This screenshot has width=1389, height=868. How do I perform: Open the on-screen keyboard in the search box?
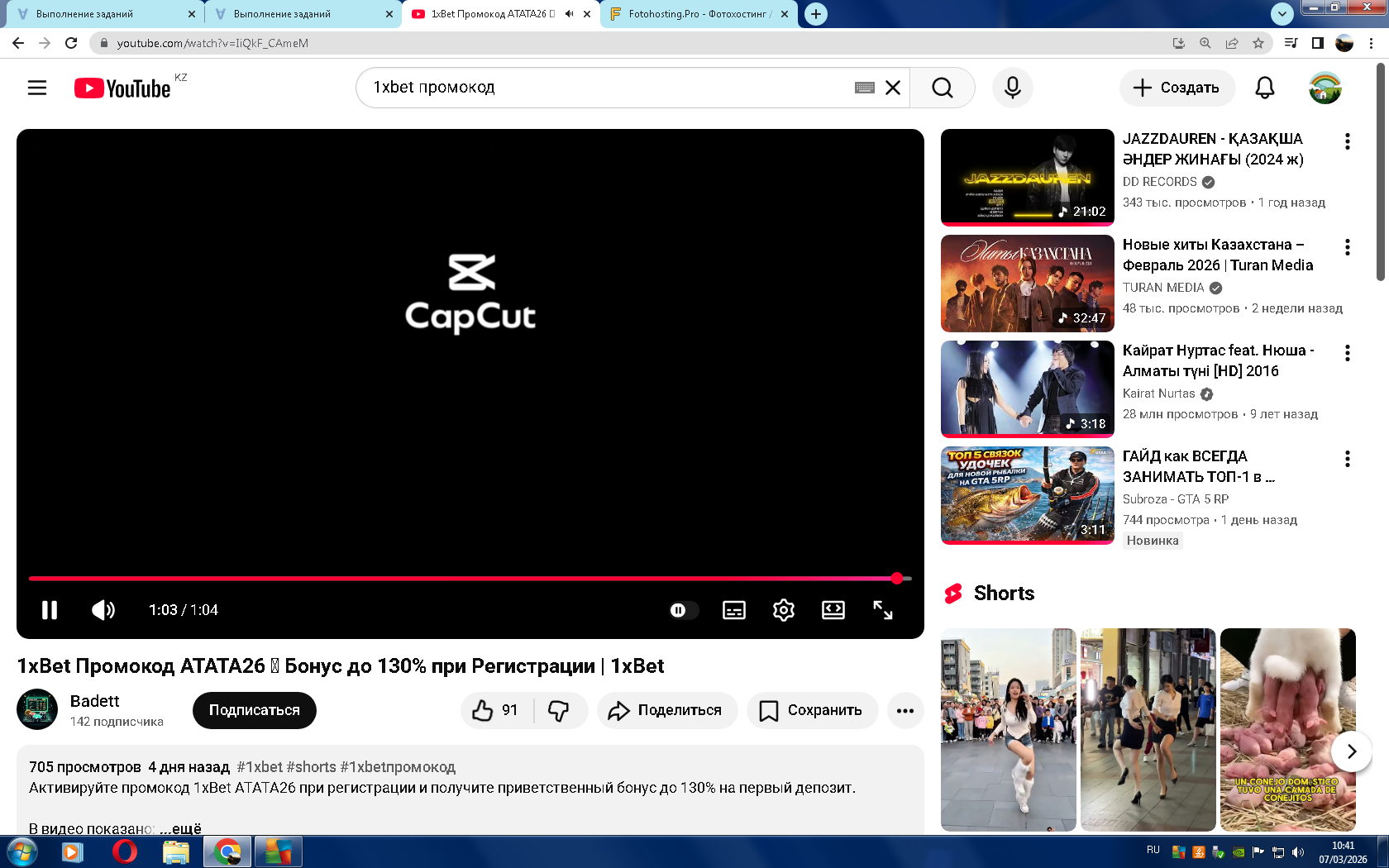click(x=865, y=88)
